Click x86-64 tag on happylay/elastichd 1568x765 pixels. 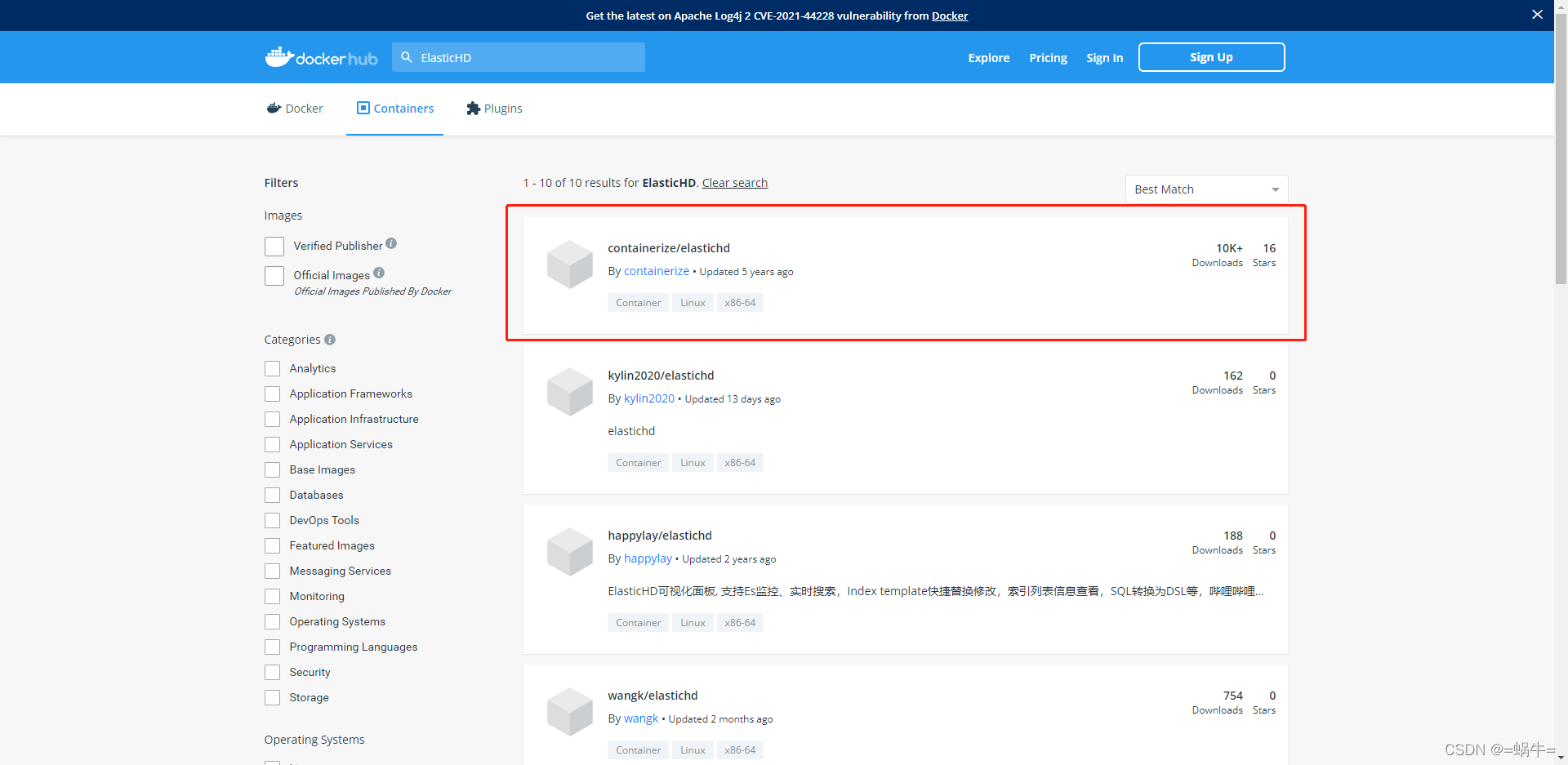pyautogui.click(x=740, y=623)
